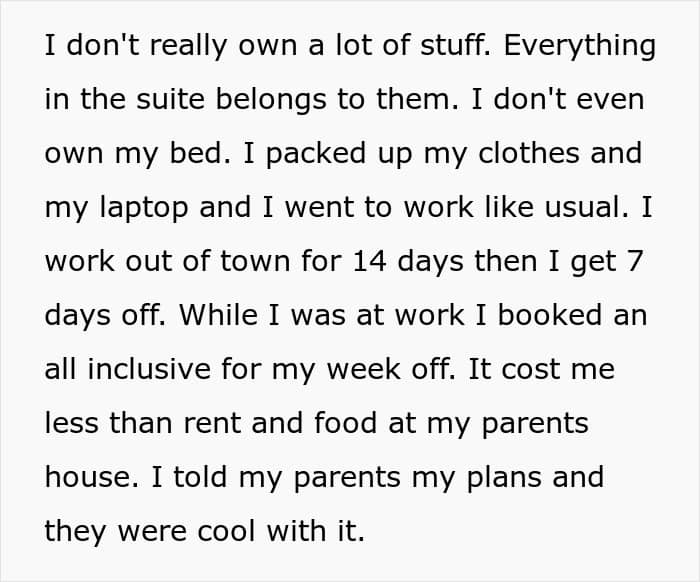The height and width of the screenshot is (582, 700).
Task: Click the word "rent" in the eighth line
Action: point(212,423)
